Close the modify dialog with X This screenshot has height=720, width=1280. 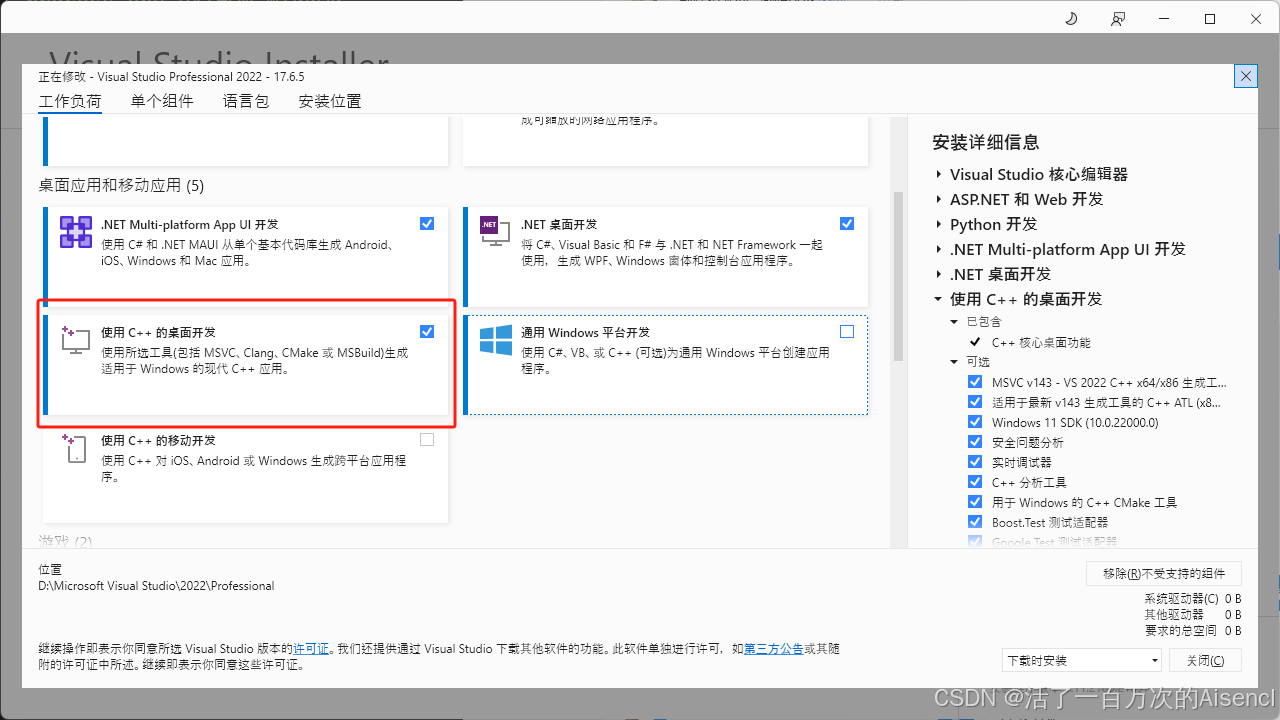[x=1246, y=76]
